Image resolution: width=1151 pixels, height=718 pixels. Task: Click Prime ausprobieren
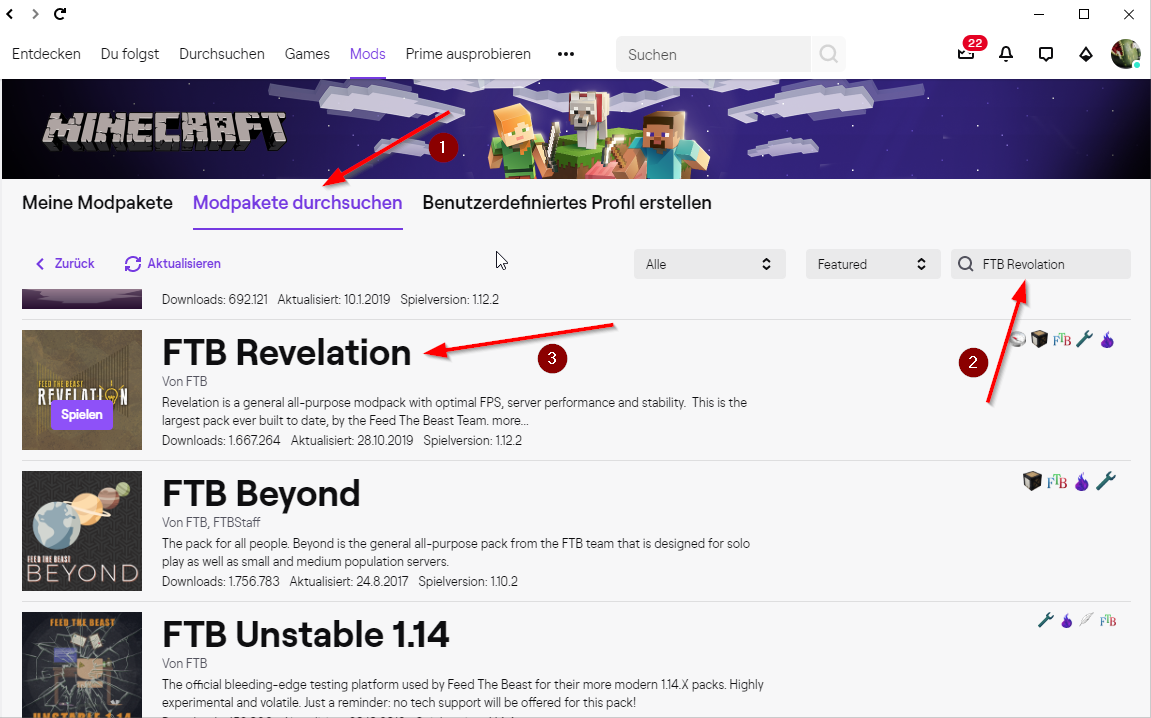tap(468, 54)
